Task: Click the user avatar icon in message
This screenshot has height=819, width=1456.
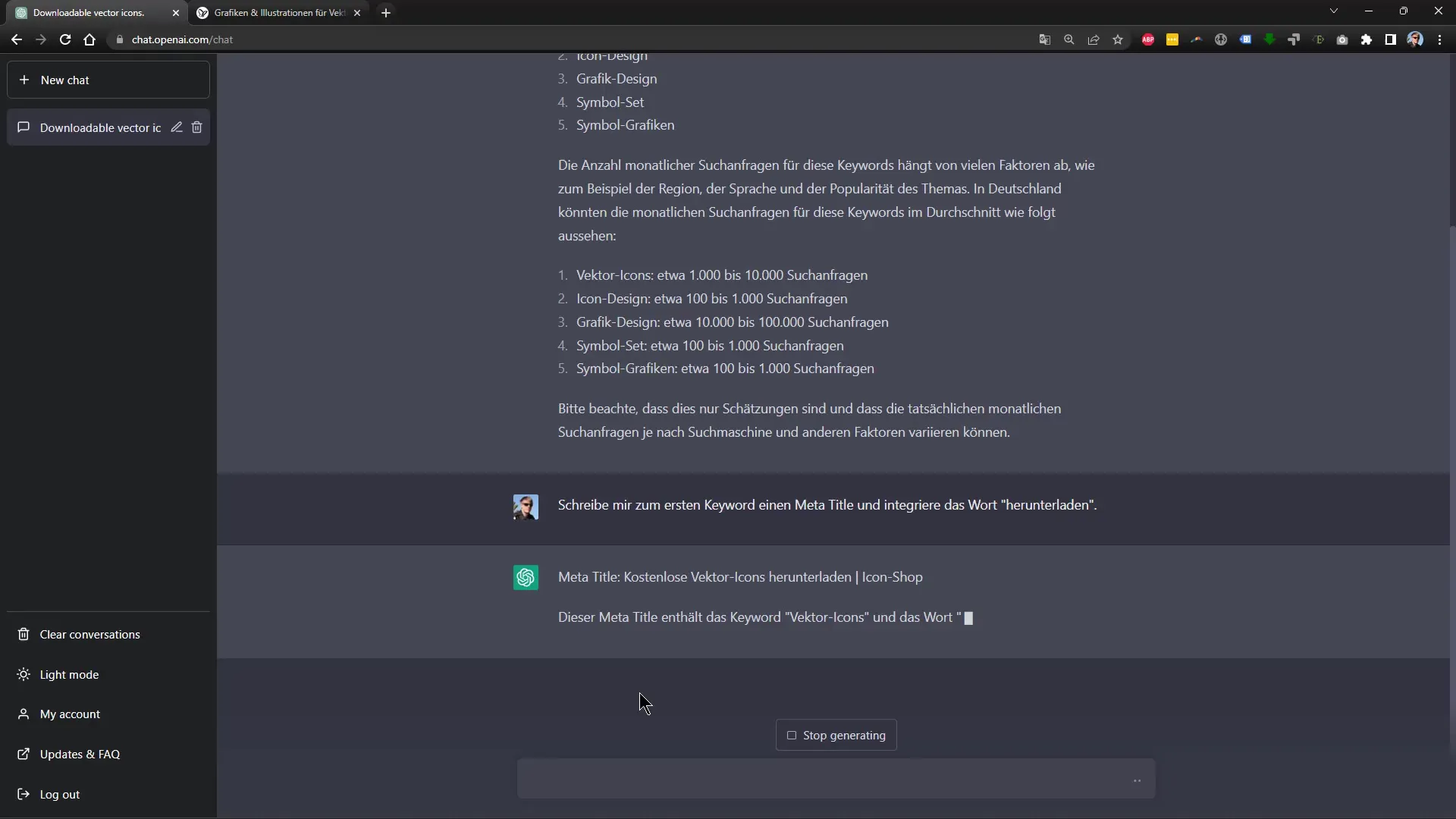Action: (525, 505)
